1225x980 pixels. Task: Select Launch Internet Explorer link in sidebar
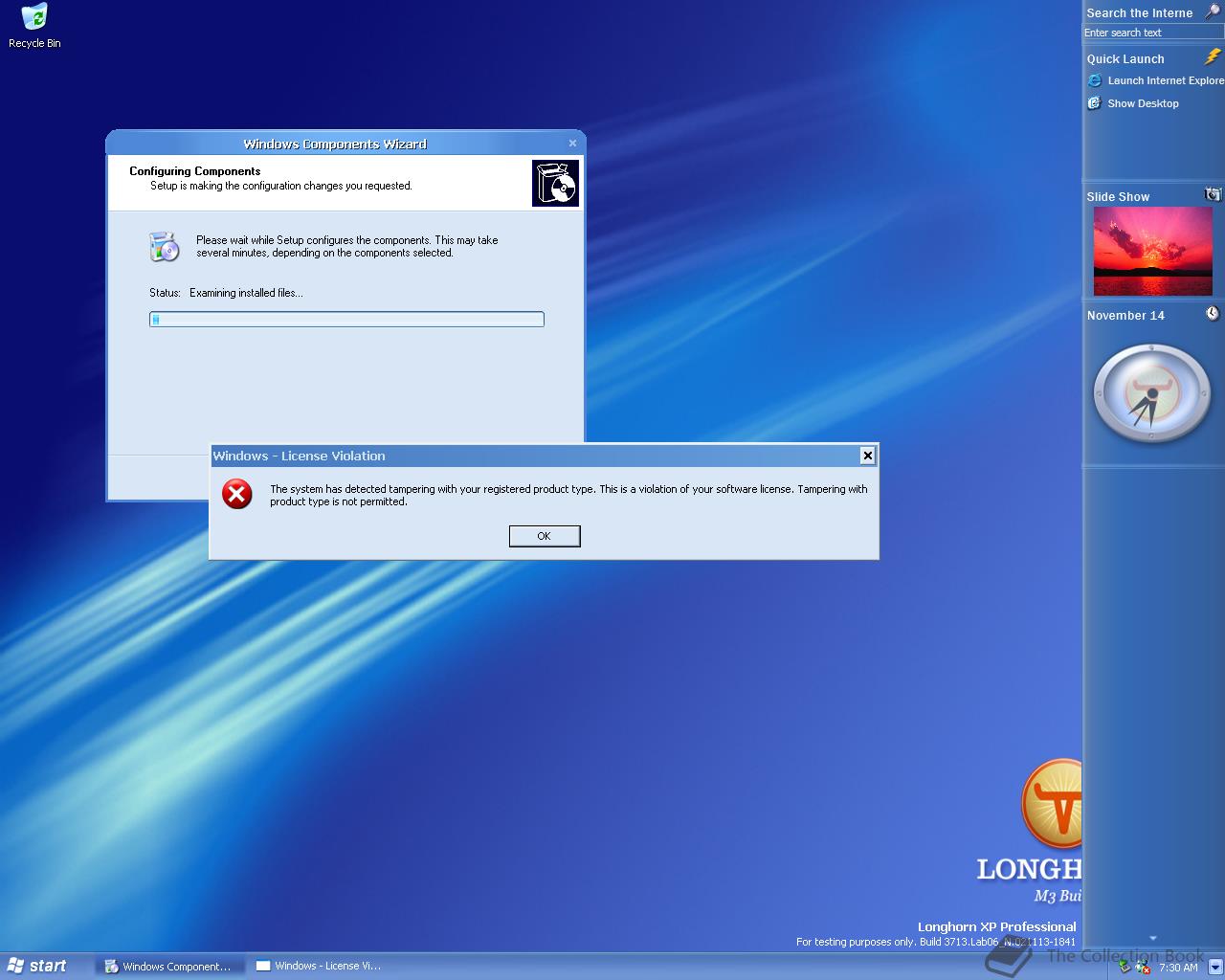coord(1166,80)
